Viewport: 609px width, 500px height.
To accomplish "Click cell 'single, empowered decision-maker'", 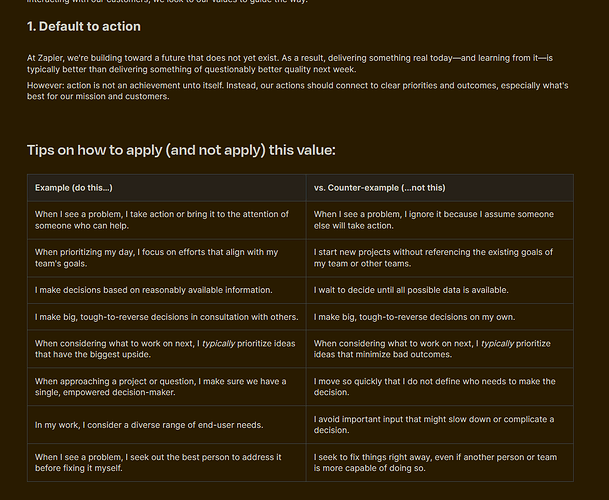I will 167,387.
